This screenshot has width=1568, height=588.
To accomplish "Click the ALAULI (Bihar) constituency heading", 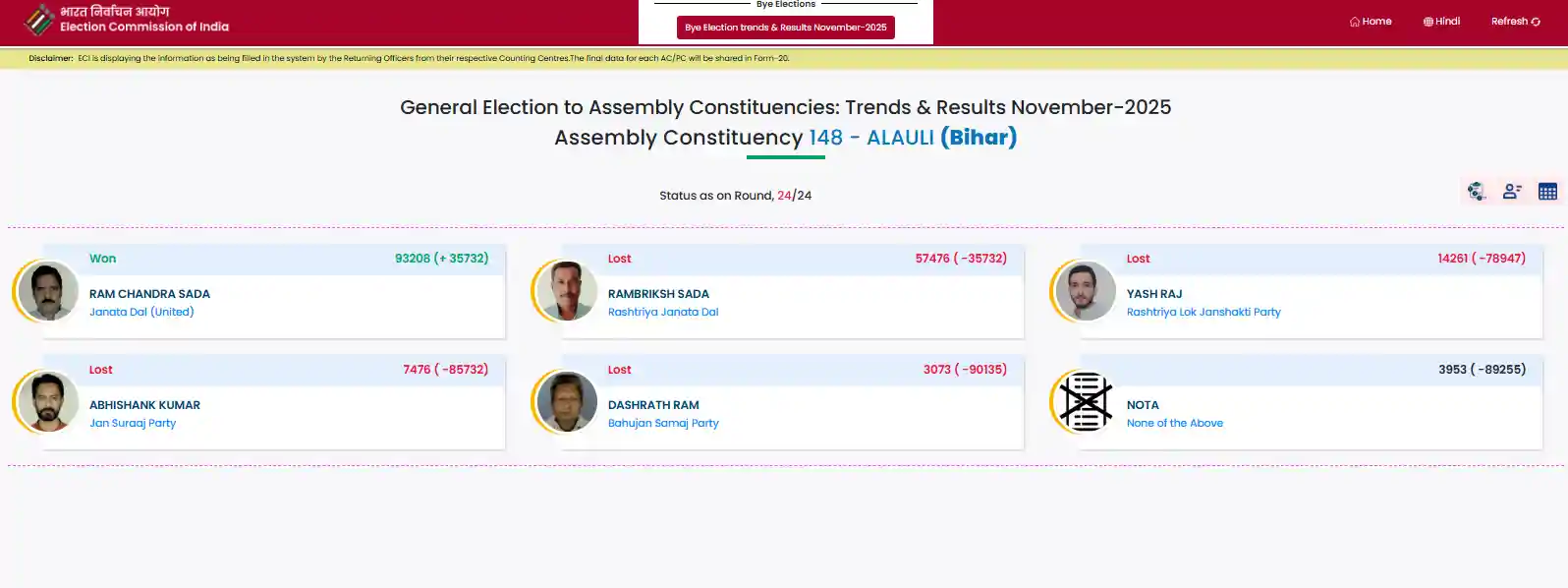I will click(x=941, y=138).
